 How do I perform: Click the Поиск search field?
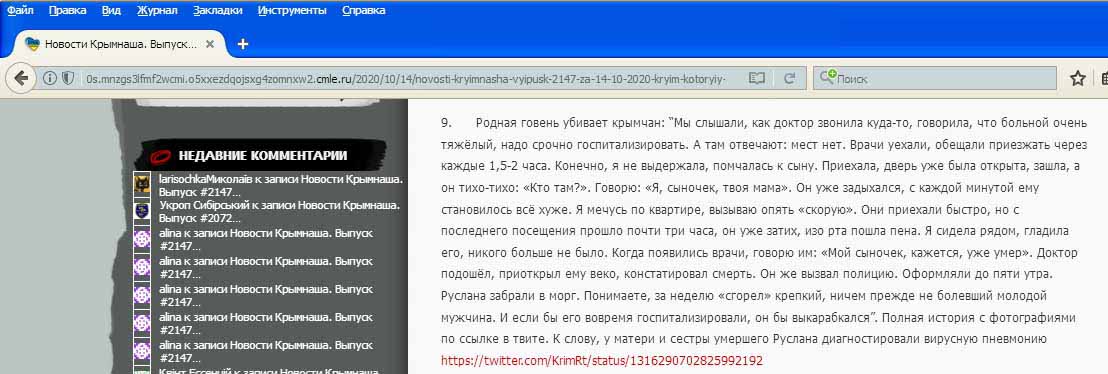[x=934, y=78]
